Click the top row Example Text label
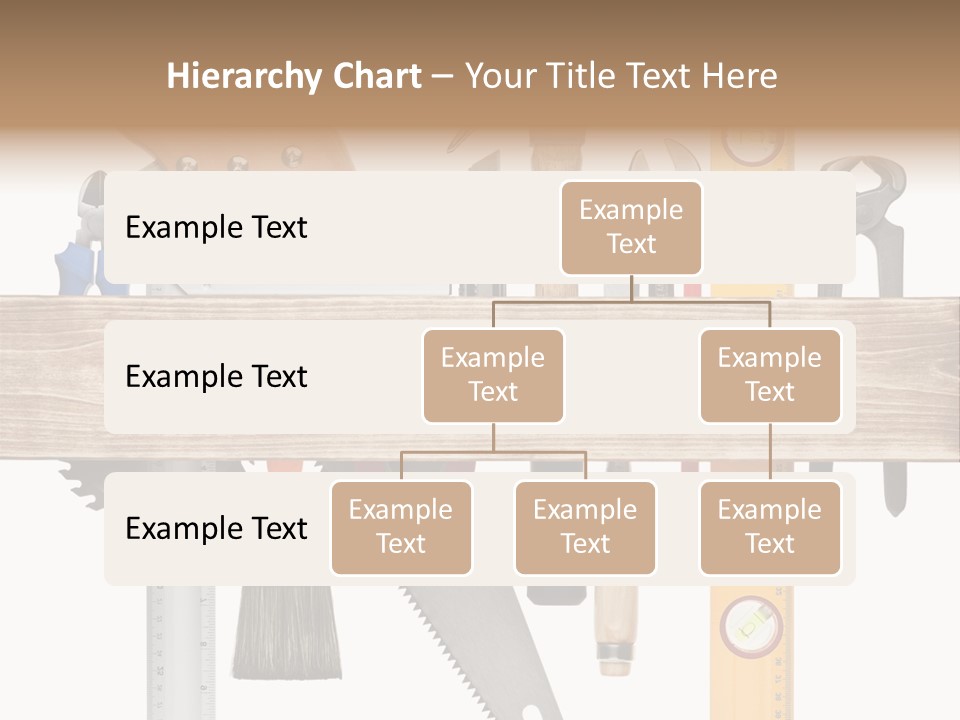960x720 pixels. pyautogui.click(x=215, y=228)
